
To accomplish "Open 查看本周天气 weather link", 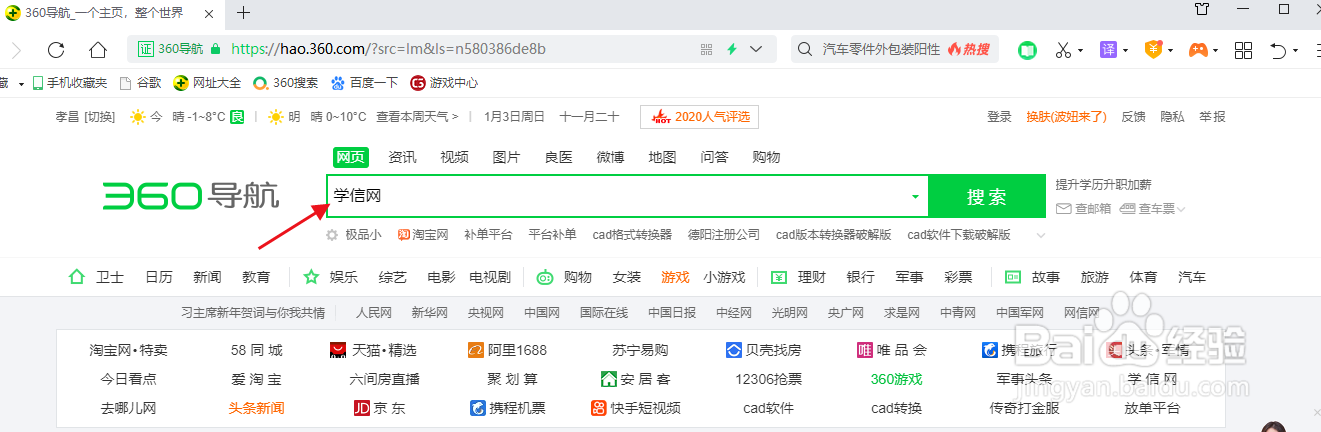I will point(417,117).
